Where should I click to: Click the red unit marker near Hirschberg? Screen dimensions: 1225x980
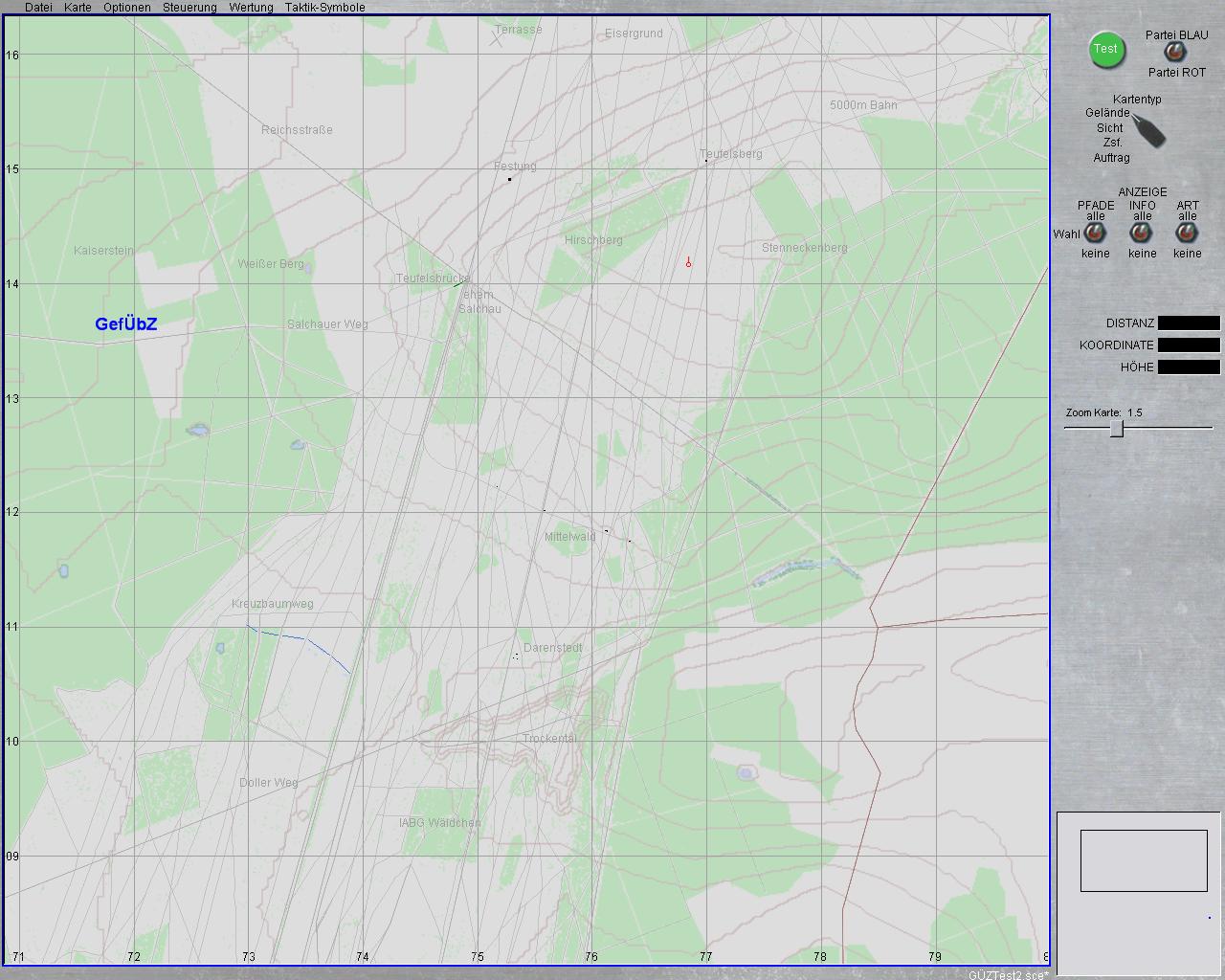tap(688, 262)
